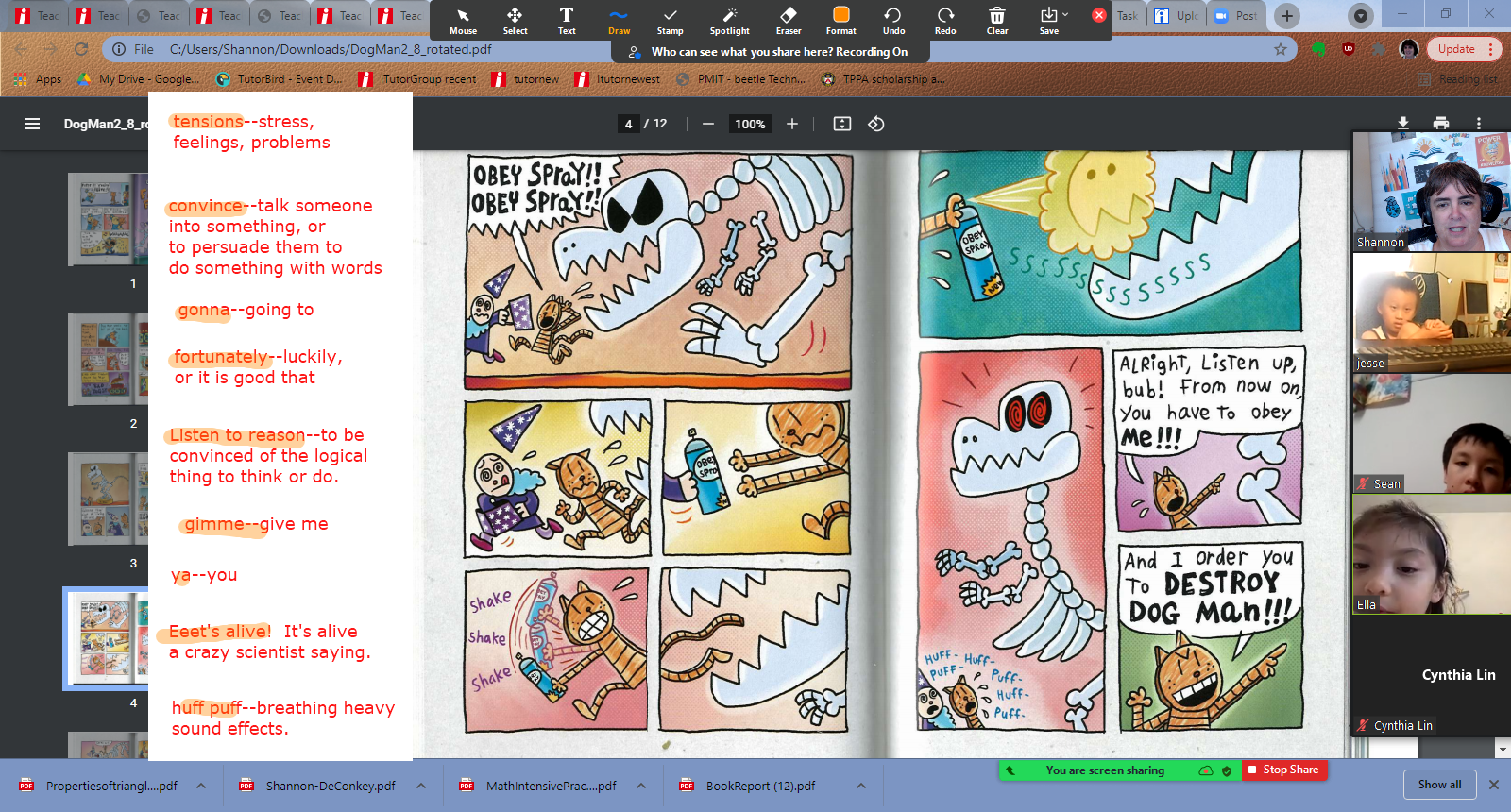
Task: Zoom in the PDF with plus button
Action: tap(792, 124)
